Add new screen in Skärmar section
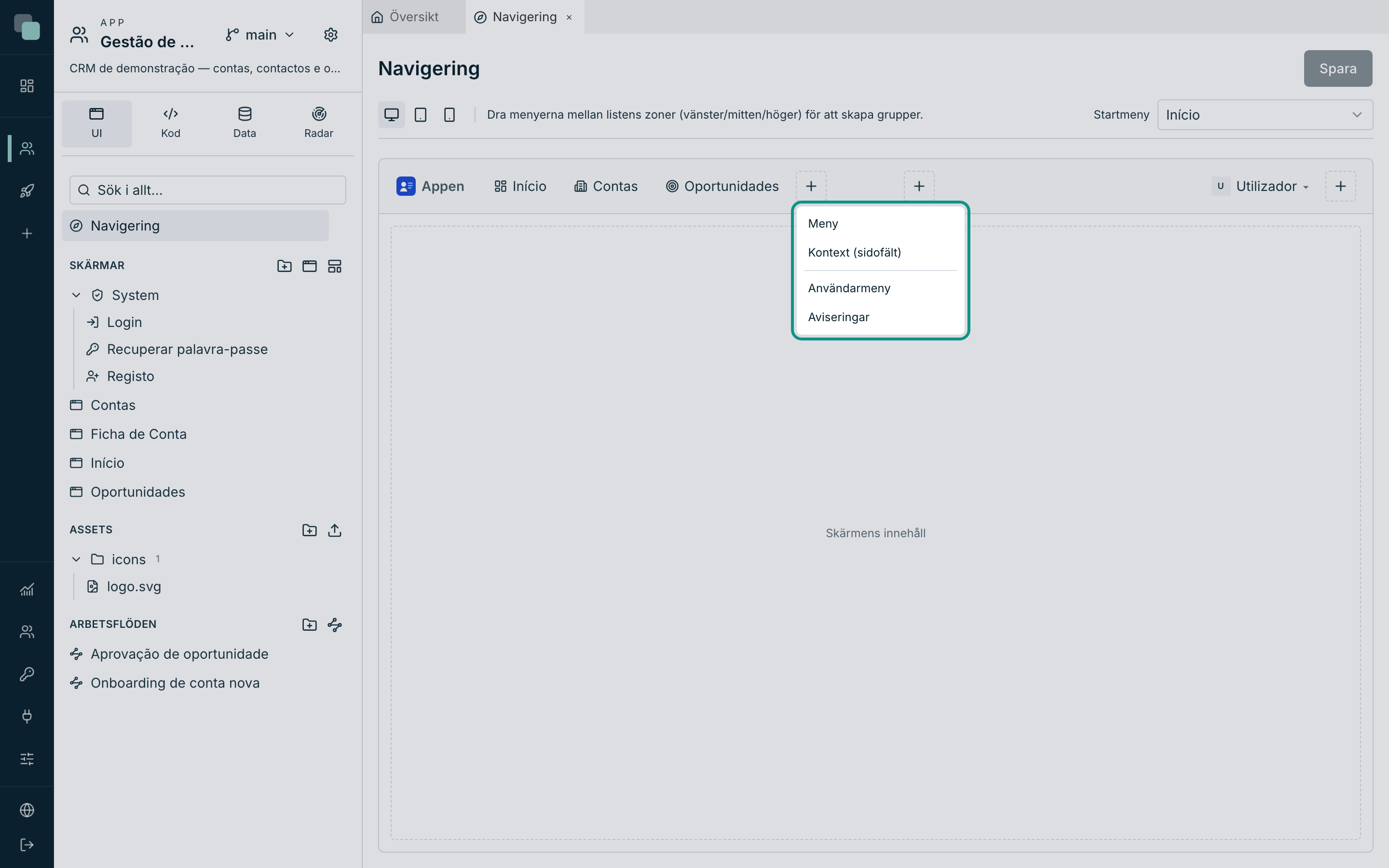The width and height of the screenshot is (1389, 868). tap(309, 266)
